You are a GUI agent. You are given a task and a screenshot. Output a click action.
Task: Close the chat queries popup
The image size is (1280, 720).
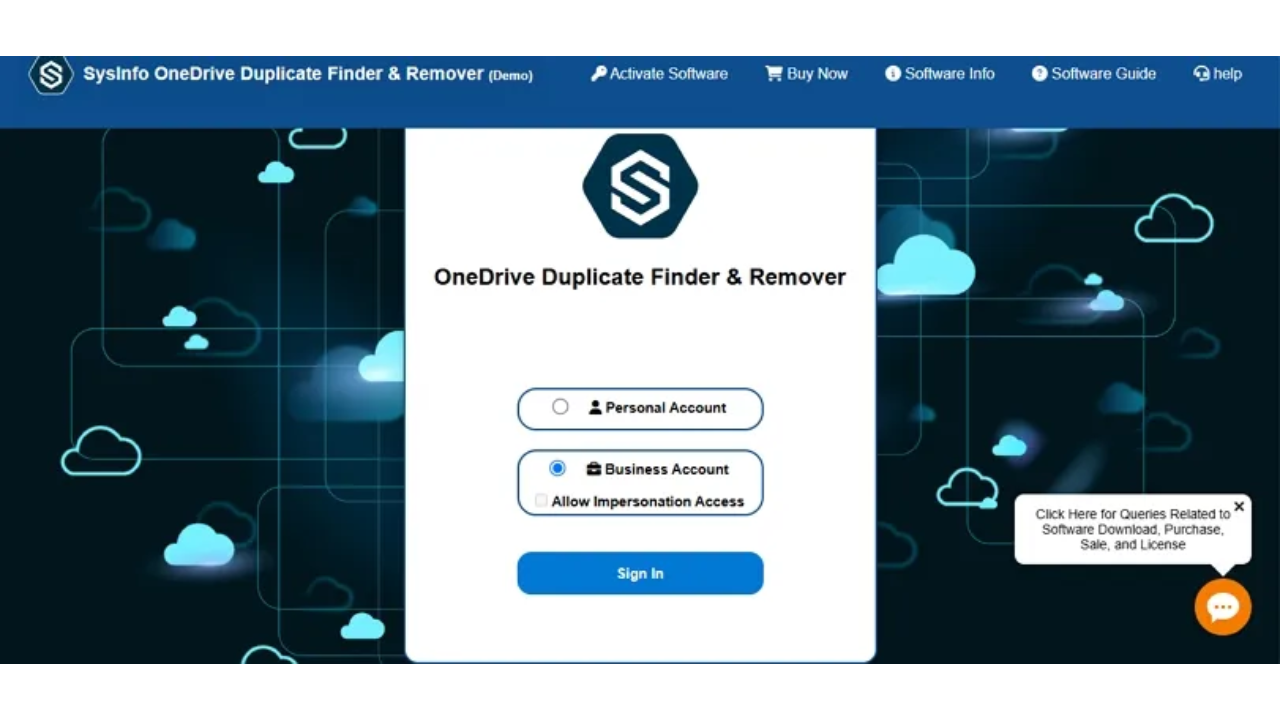[1239, 506]
